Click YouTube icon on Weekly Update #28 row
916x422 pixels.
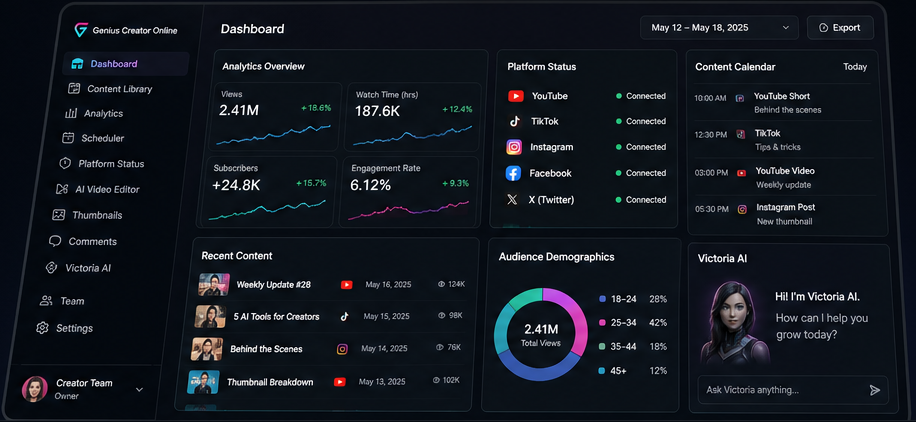click(346, 285)
